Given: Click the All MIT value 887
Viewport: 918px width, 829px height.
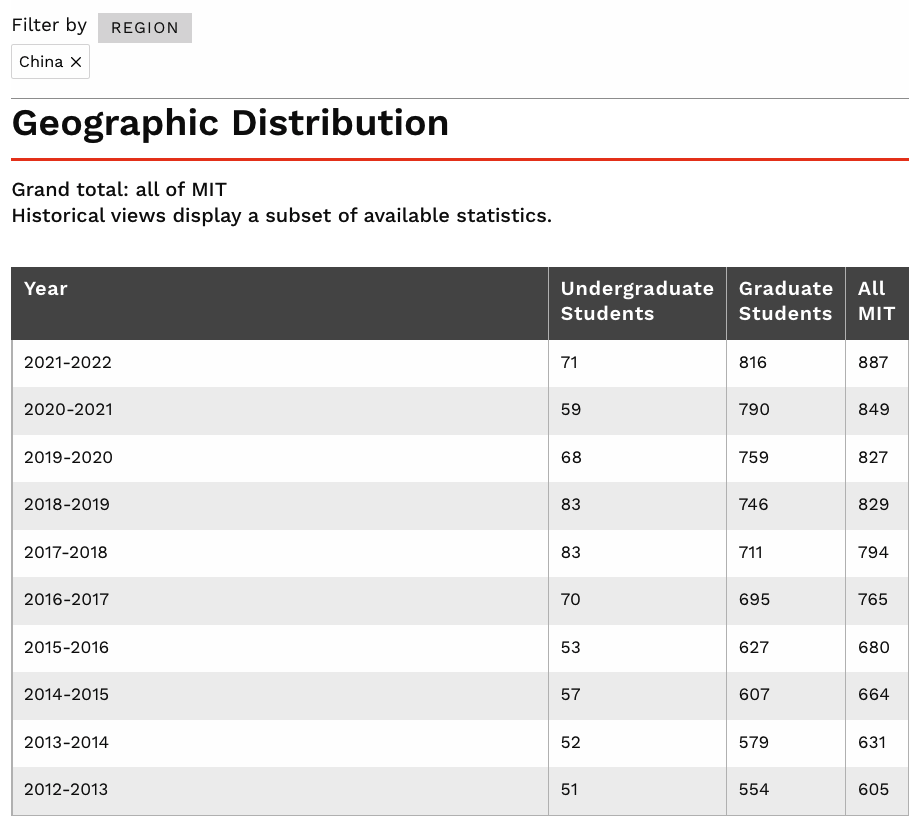Looking at the screenshot, I should [x=873, y=363].
